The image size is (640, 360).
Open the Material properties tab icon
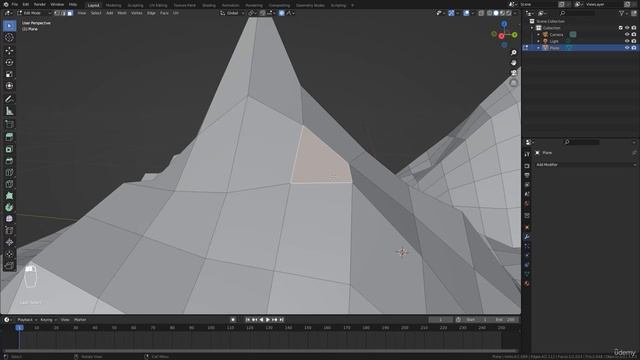(527, 283)
